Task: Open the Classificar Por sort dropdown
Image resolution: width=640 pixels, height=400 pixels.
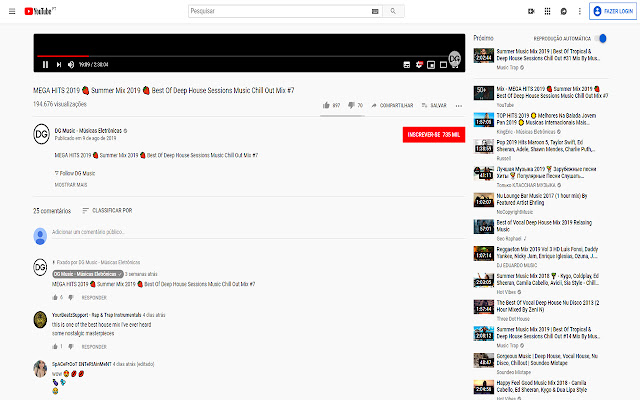Action: [x=106, y=211]
